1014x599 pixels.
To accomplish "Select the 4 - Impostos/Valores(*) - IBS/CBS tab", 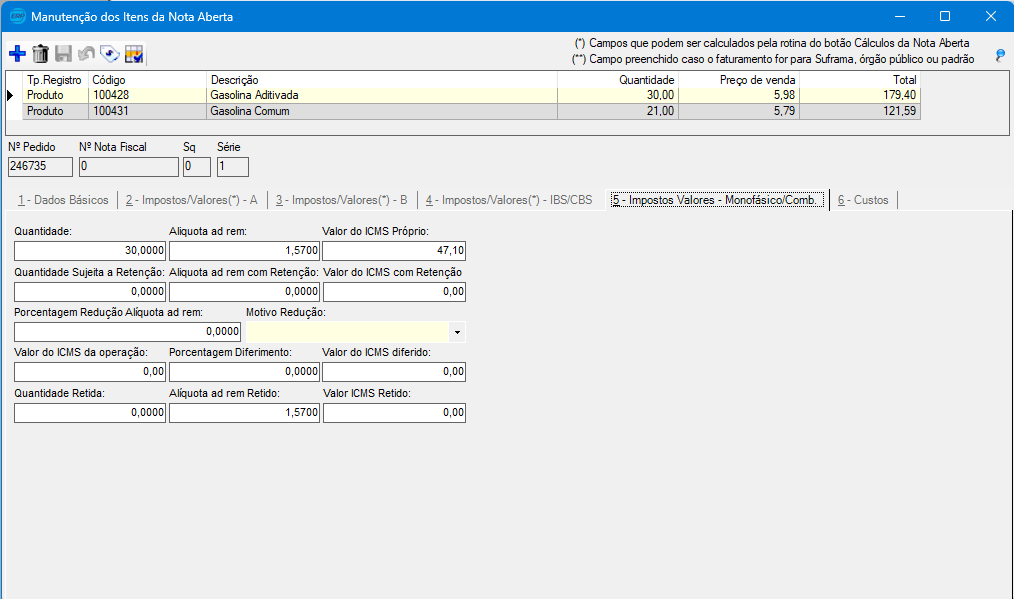I will (x=508, y=200).
